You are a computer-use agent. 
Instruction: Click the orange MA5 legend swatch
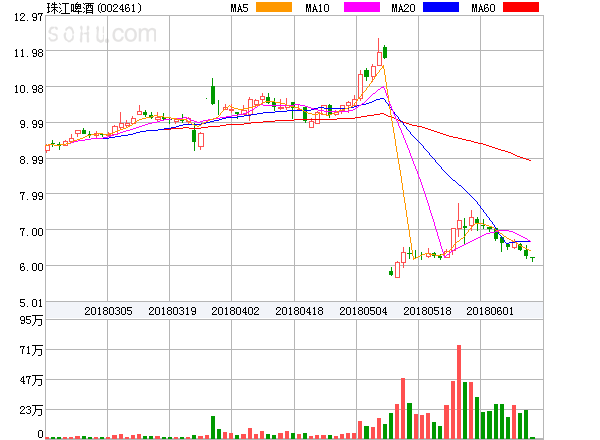pyautogui.click(x=274, y=7)
